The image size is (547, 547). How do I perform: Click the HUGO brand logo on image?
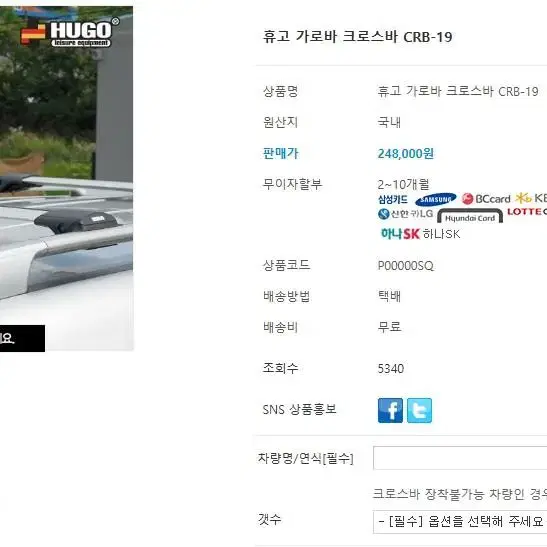pos(70,32)
